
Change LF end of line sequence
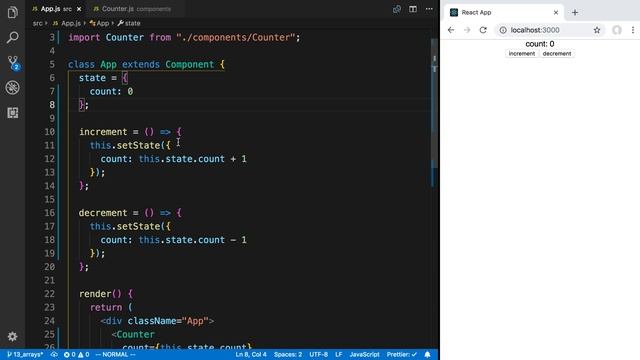click(x=339, y=354)
